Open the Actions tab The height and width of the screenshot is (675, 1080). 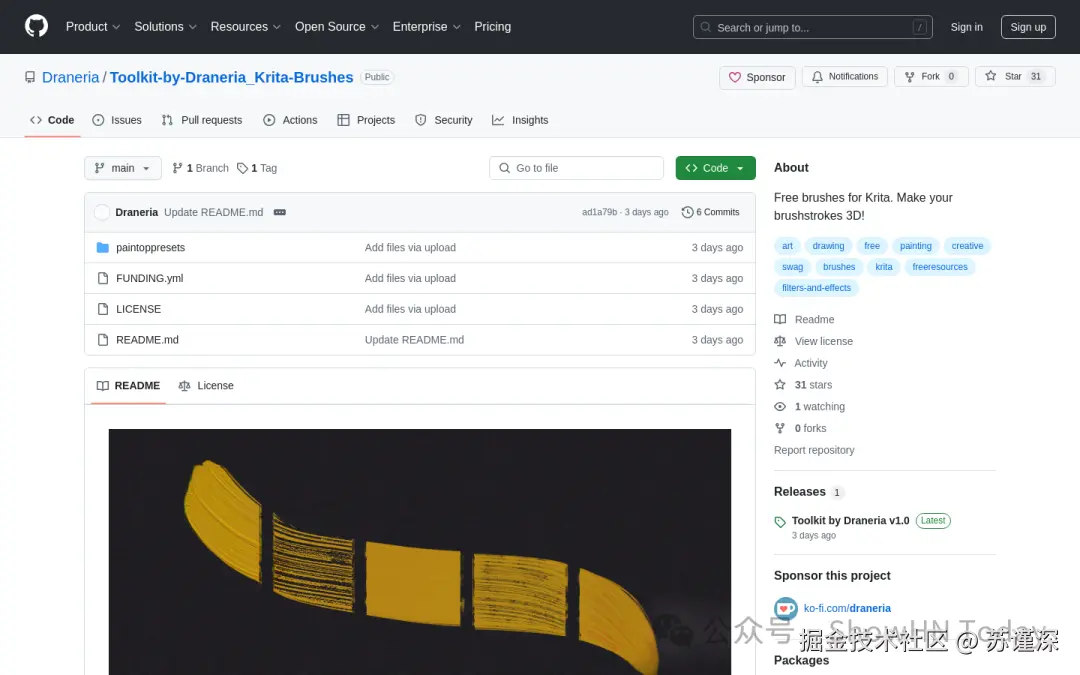click(x=290, y=120)
